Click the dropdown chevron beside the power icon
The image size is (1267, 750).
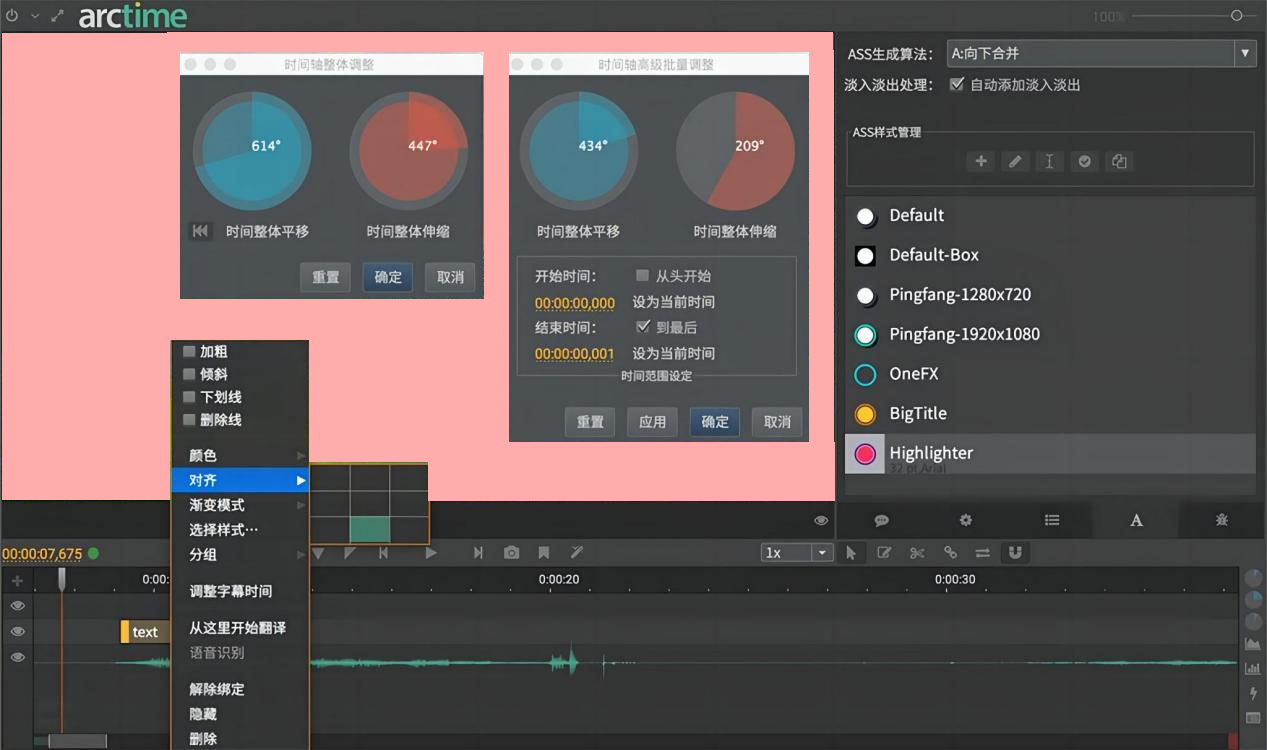click(35, 16)
